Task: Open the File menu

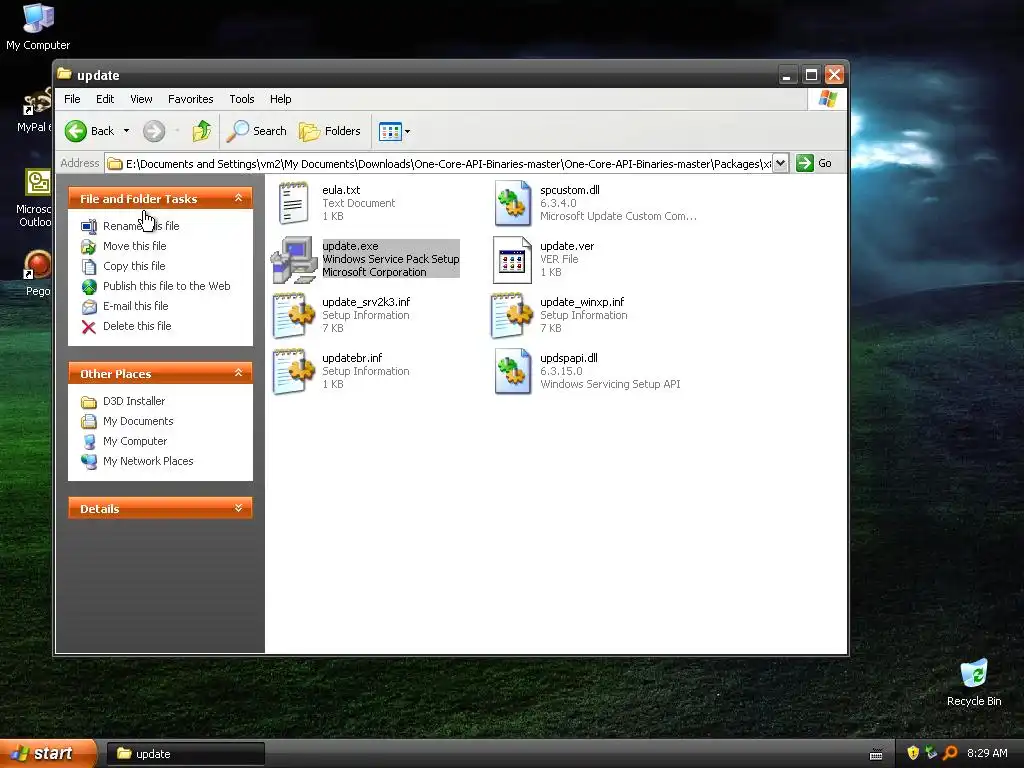Action: 72,99
